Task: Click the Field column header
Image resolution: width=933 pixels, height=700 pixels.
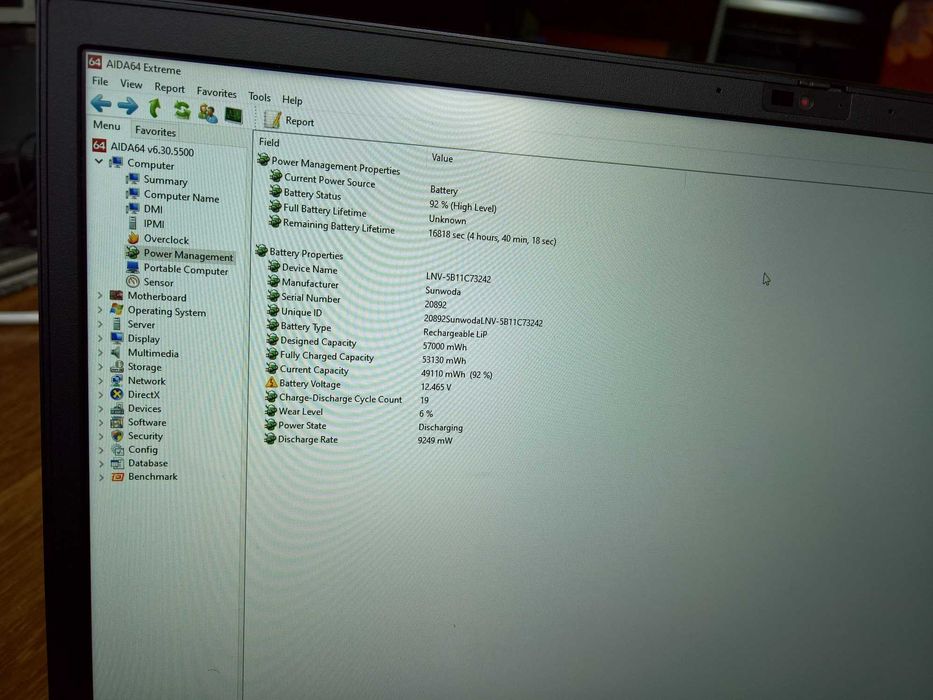Action: click(x=269, y=142)
